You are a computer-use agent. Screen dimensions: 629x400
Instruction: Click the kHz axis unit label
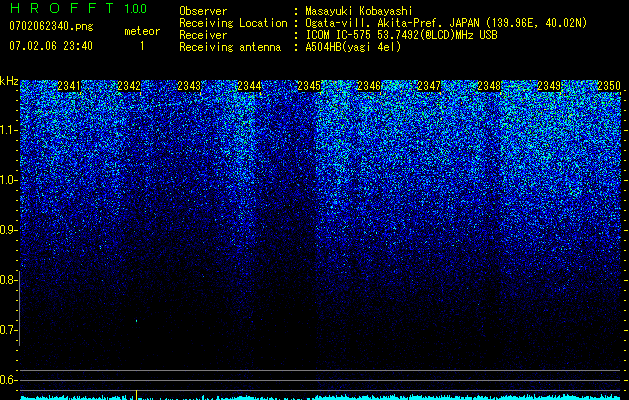click(x=9, y=81)
